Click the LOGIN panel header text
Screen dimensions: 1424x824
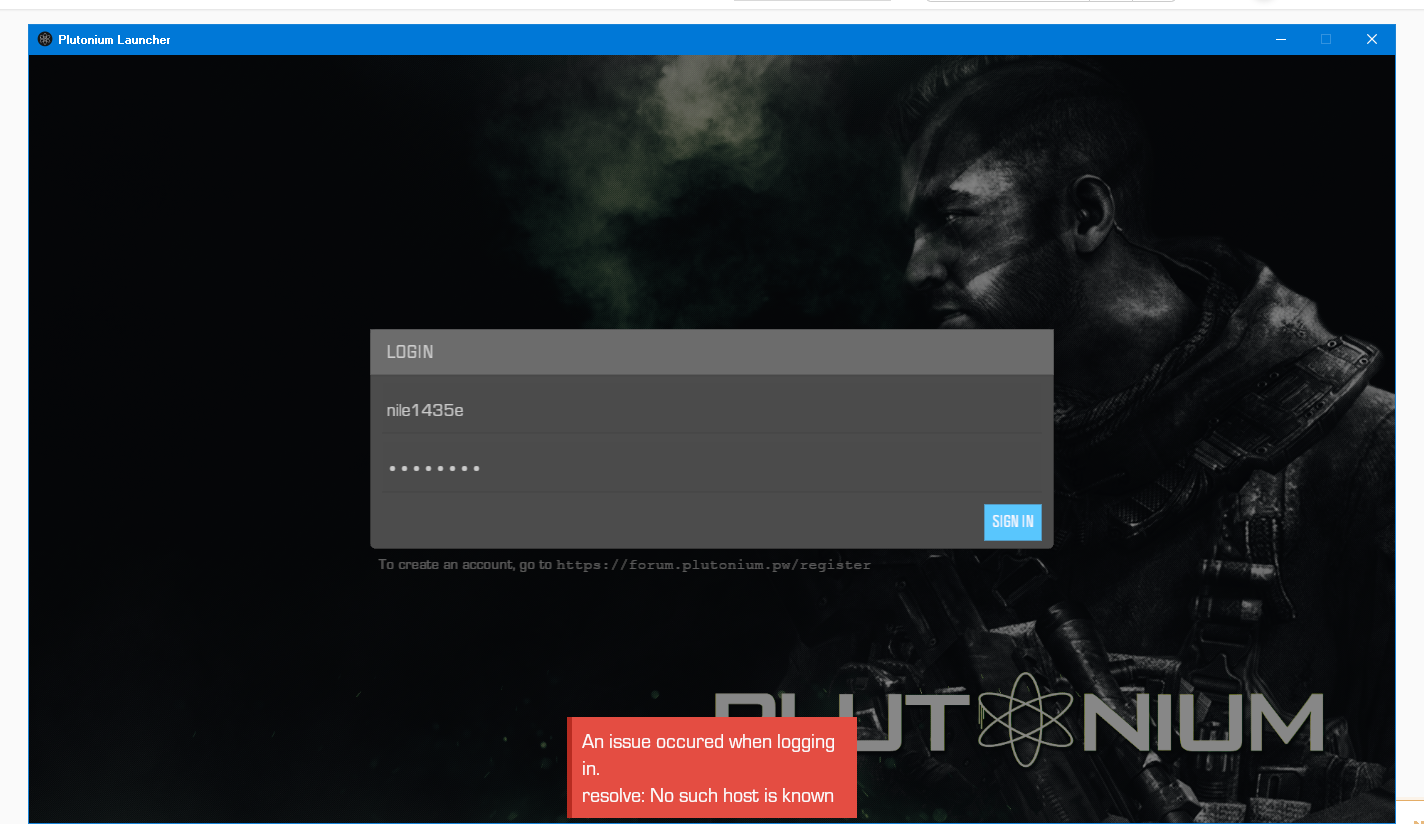pyautogui.click(x=410, y=352)
